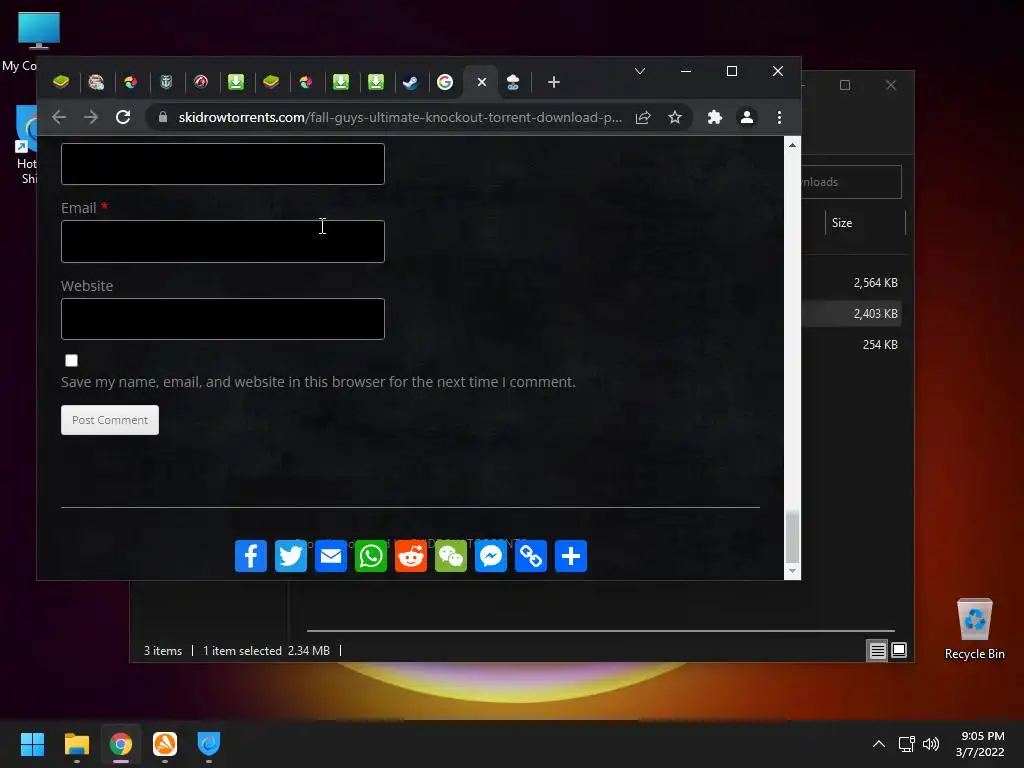The image size is (1024, 768).
Task: Share via Messenger
Action: (x=490, y=556)
